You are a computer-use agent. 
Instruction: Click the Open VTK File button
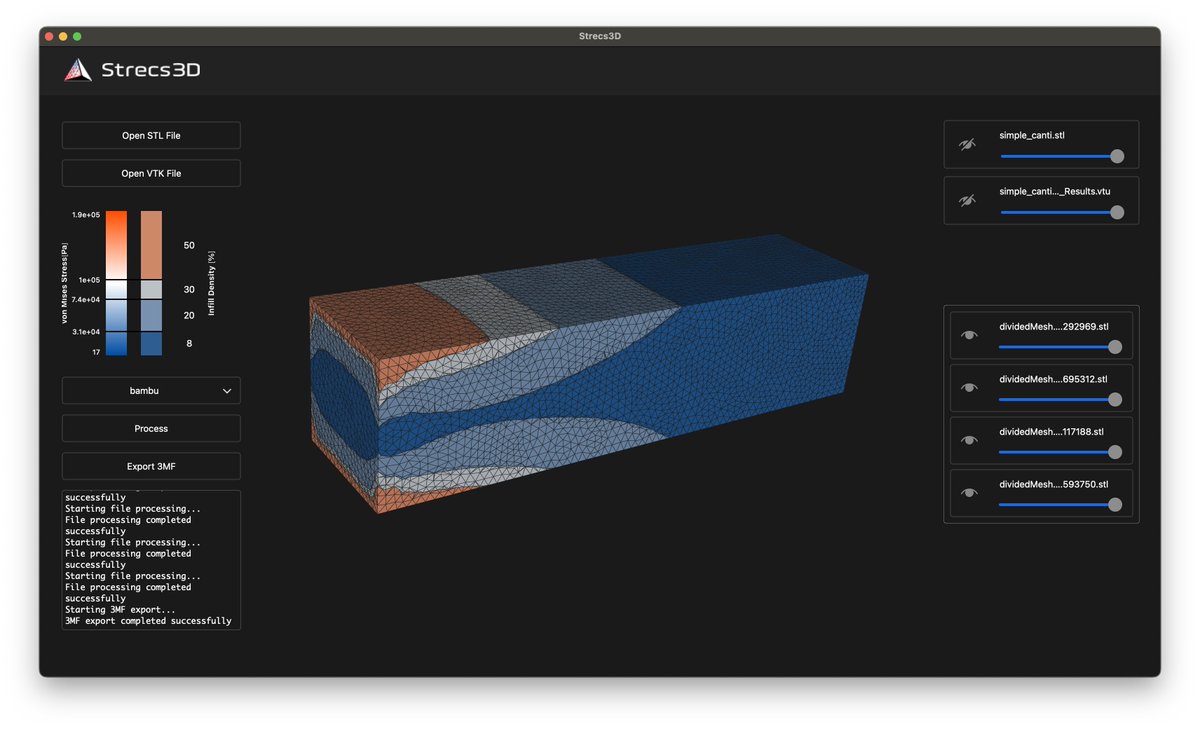tap(150, 173)
